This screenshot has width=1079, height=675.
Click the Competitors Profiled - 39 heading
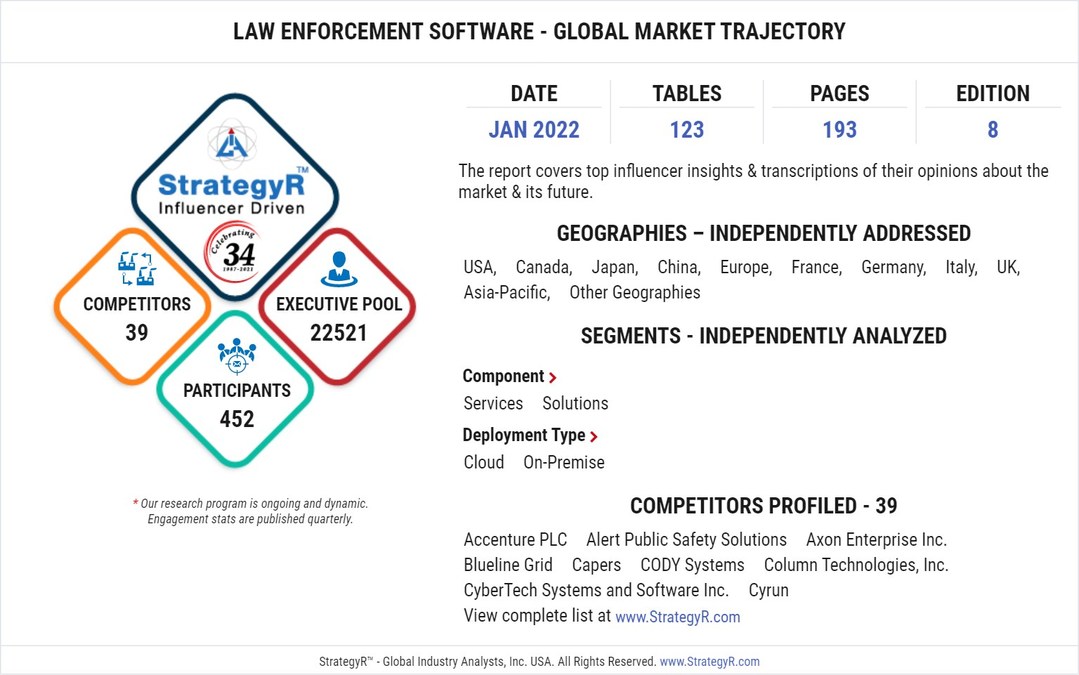[x=764, y=506]
